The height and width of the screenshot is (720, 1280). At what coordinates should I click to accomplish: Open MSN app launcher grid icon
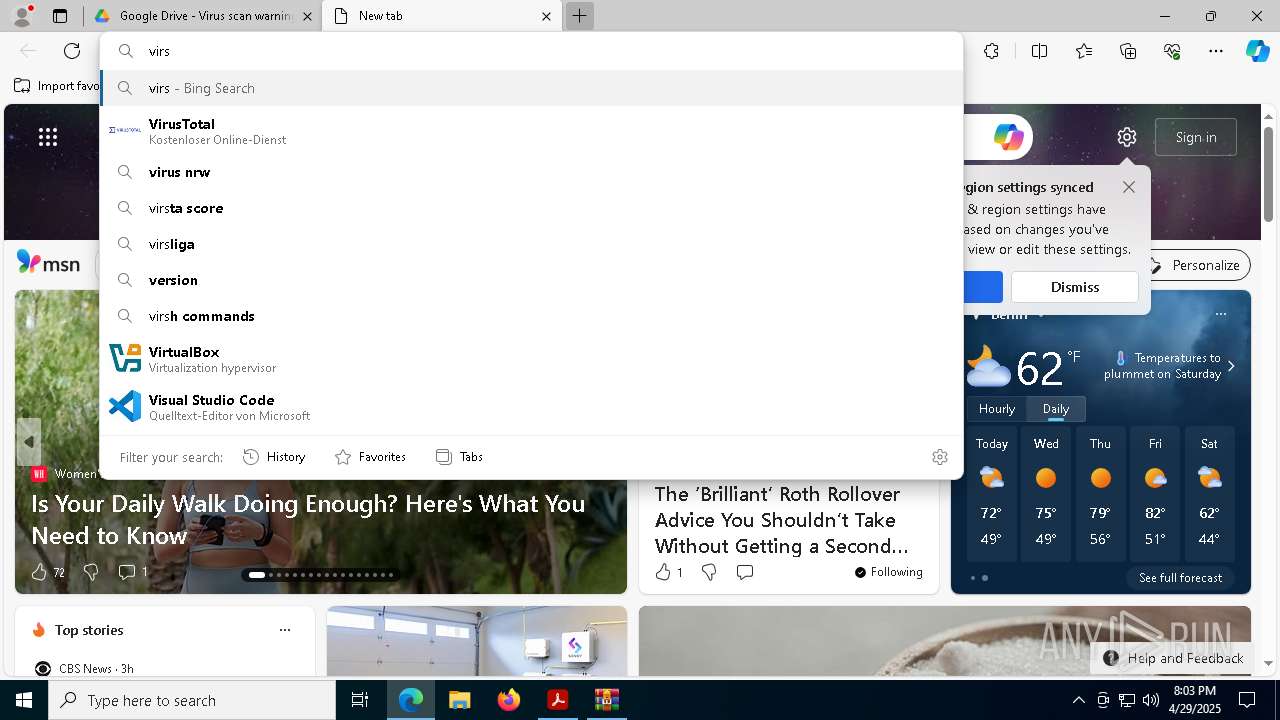click(x=48, y=137)
